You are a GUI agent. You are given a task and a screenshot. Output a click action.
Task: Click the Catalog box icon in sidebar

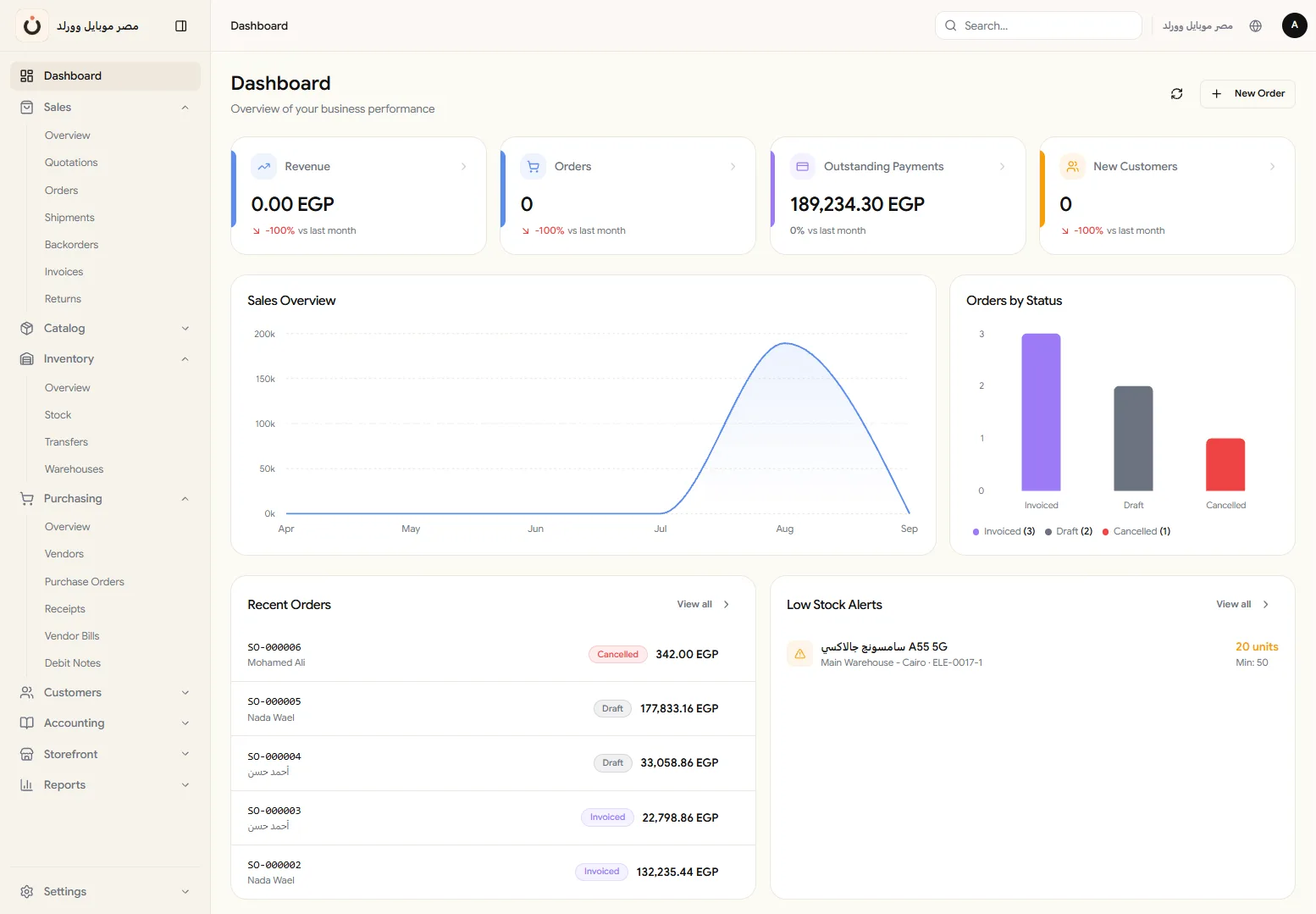click(27, 329)
